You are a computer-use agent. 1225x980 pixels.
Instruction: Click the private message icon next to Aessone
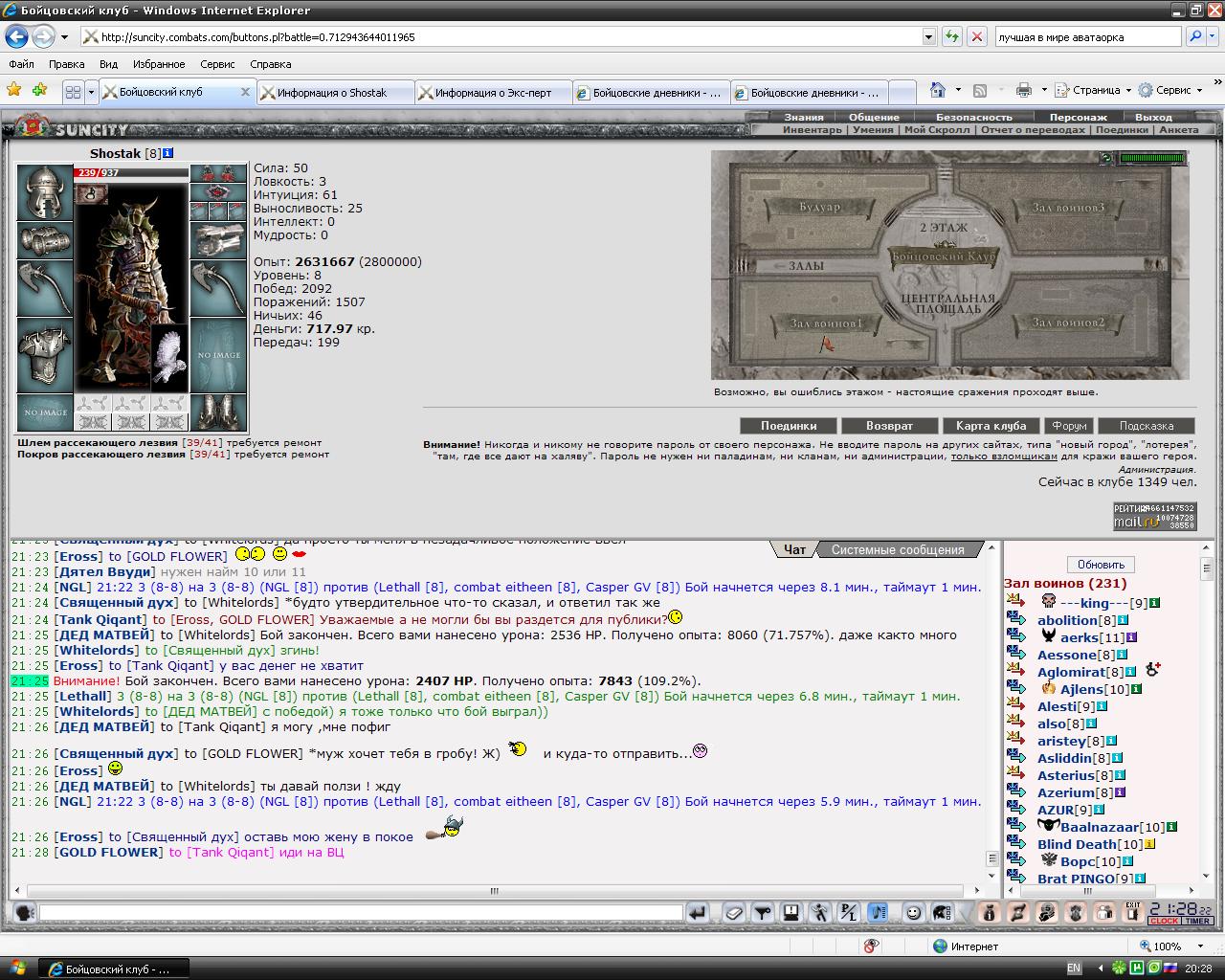[1016, 655]
